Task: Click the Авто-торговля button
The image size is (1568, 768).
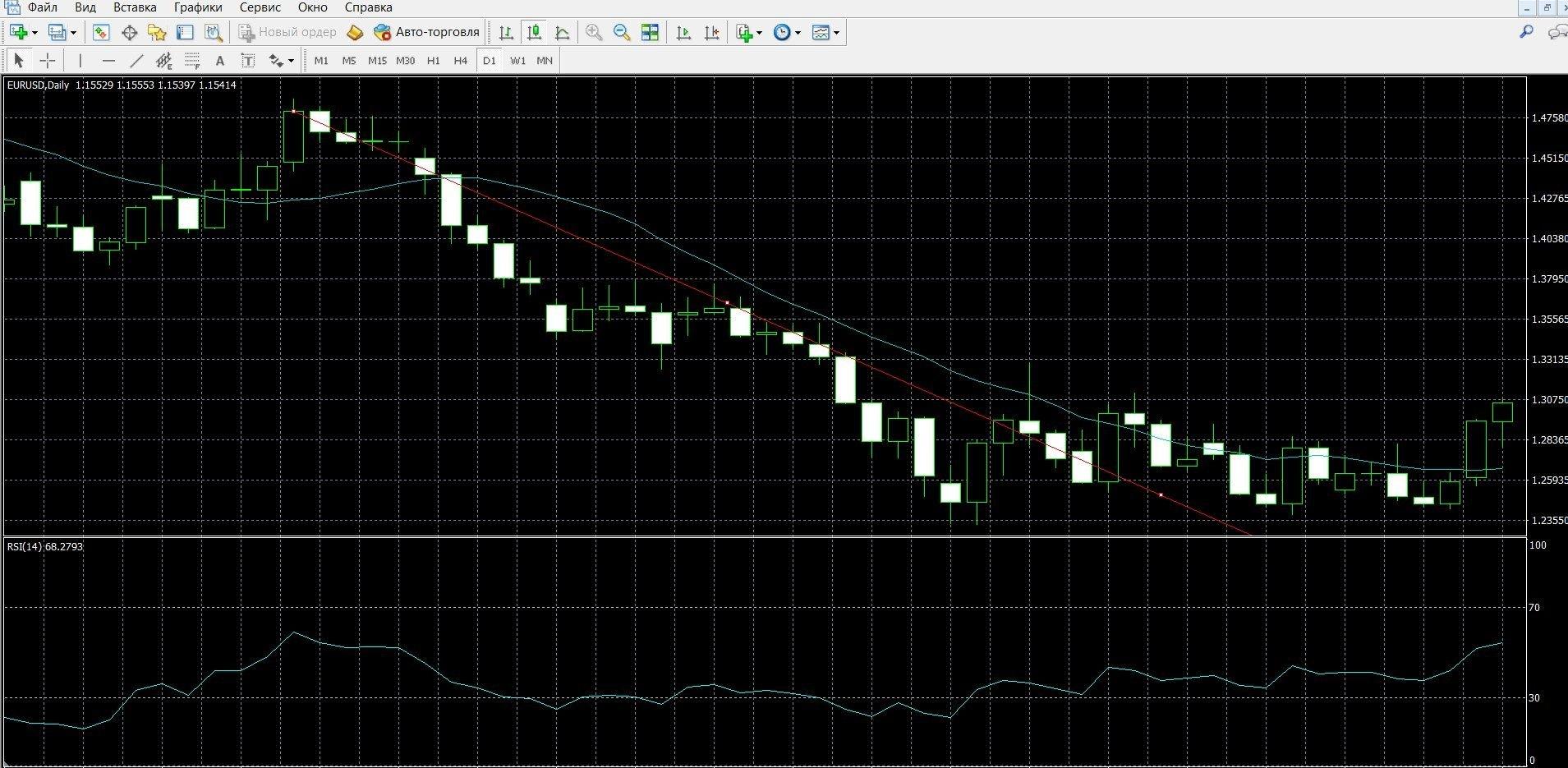Action: (x=427, y=33)
